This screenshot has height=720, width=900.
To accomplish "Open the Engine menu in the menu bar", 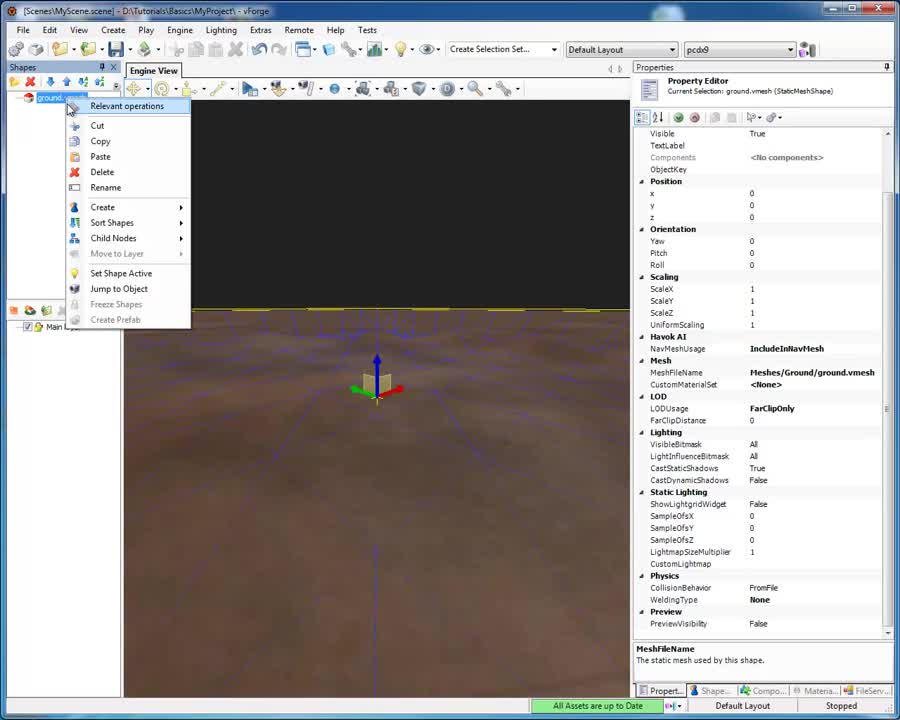I will 179,30.
